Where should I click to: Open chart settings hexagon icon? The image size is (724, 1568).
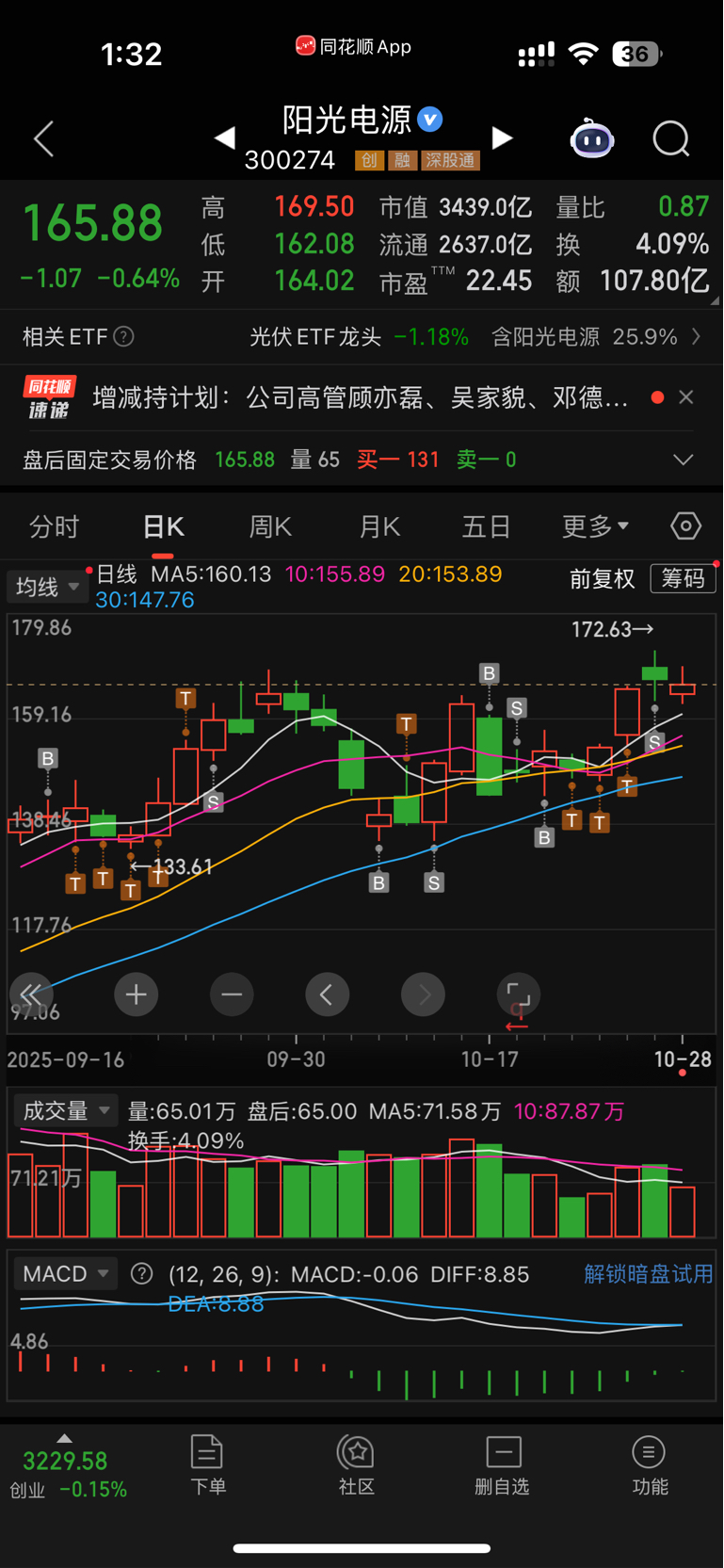point(685,525)
